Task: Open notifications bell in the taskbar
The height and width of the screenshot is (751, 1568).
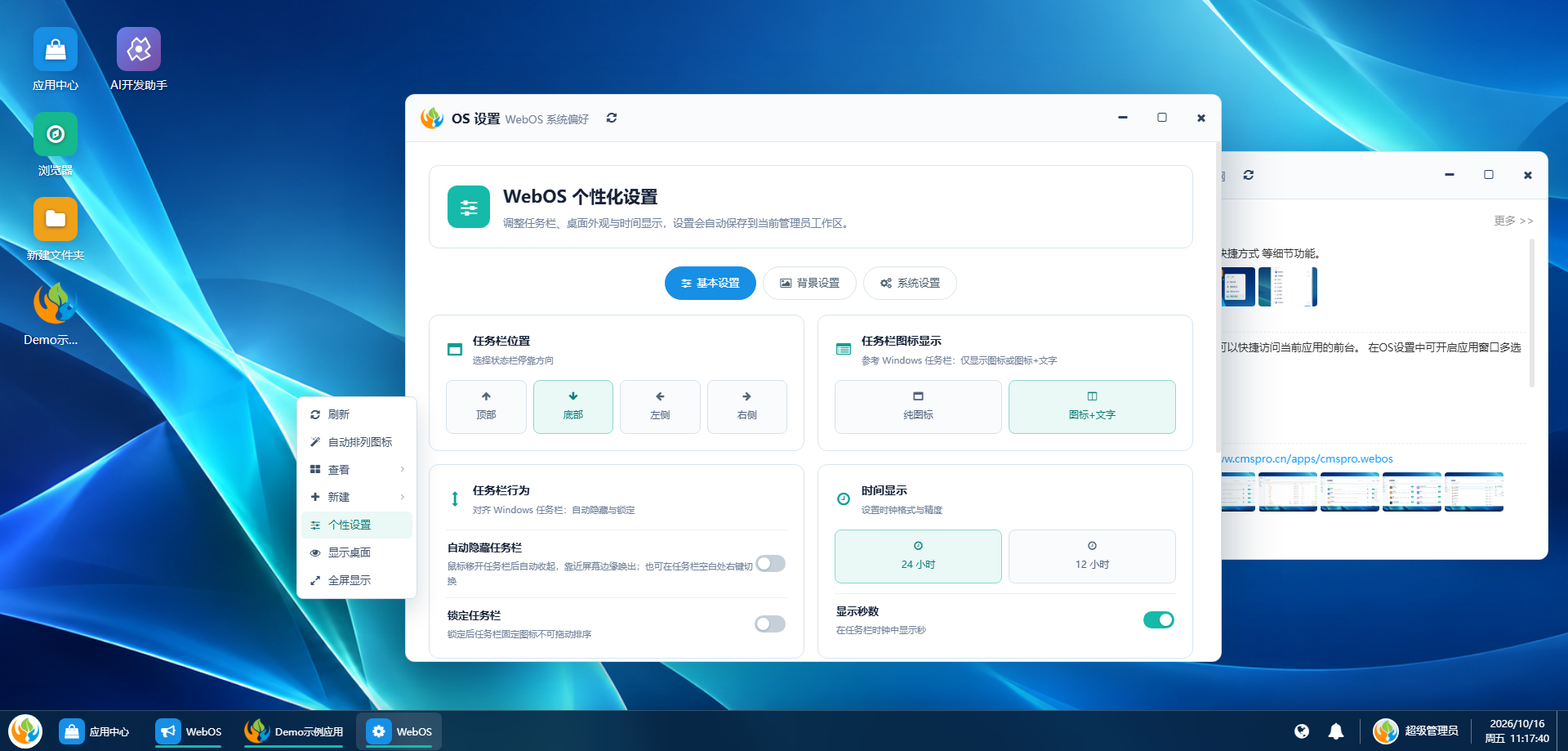Action: pos(1336,731)
